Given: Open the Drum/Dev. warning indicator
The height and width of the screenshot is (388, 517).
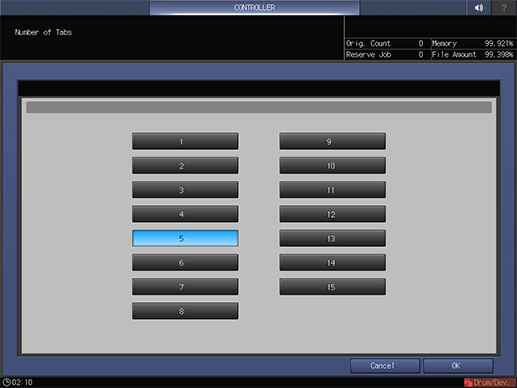Looking at the screenshot, I should 490,382.
